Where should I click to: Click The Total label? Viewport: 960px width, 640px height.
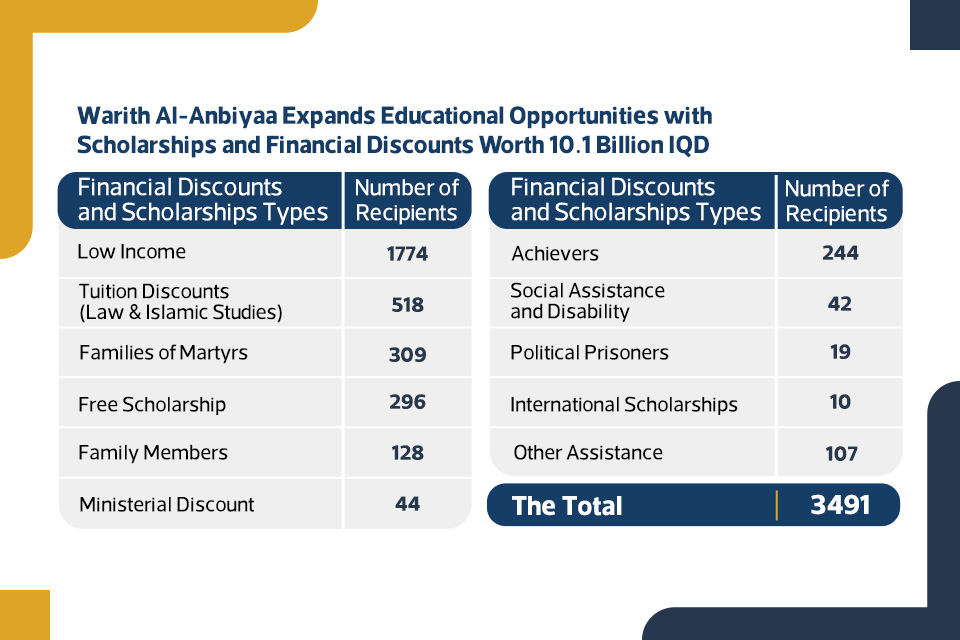567,506
